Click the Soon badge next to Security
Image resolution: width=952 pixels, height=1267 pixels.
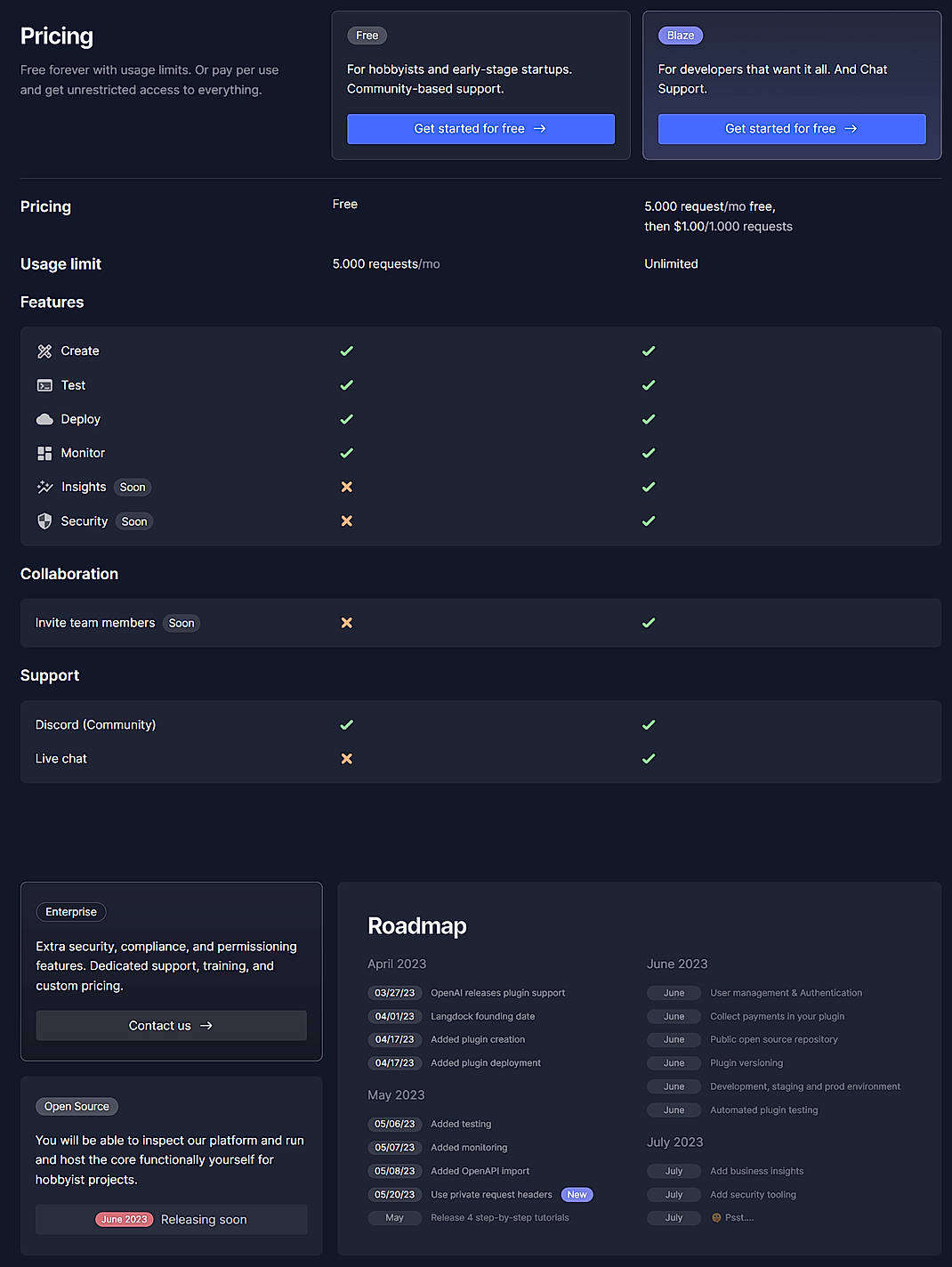(133, 521)
